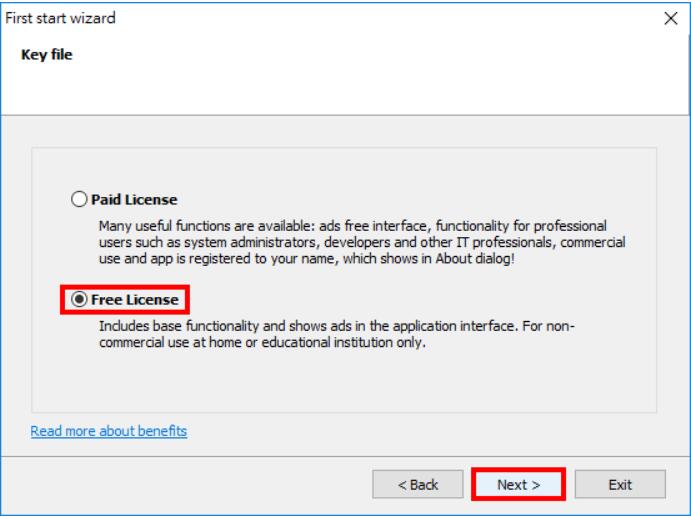Open the Read more about benefits link
The width and height of the screenshot is (691, 517).
pos(109,431)
